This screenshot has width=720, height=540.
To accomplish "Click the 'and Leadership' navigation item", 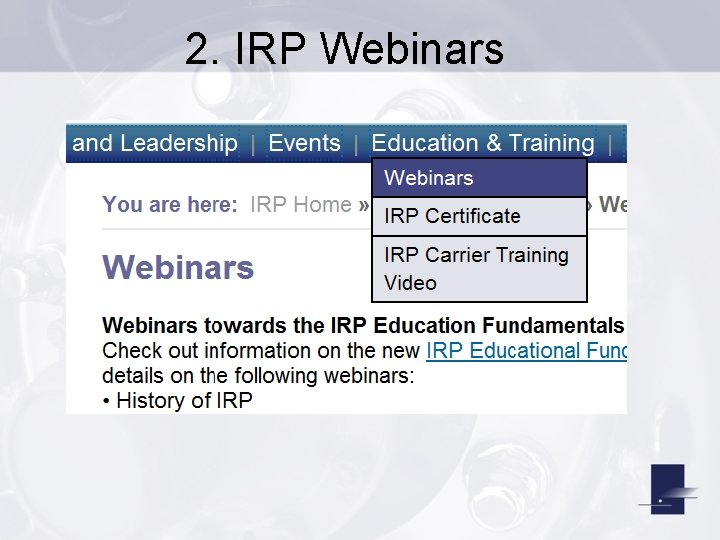I will click(x=155, y=143).
